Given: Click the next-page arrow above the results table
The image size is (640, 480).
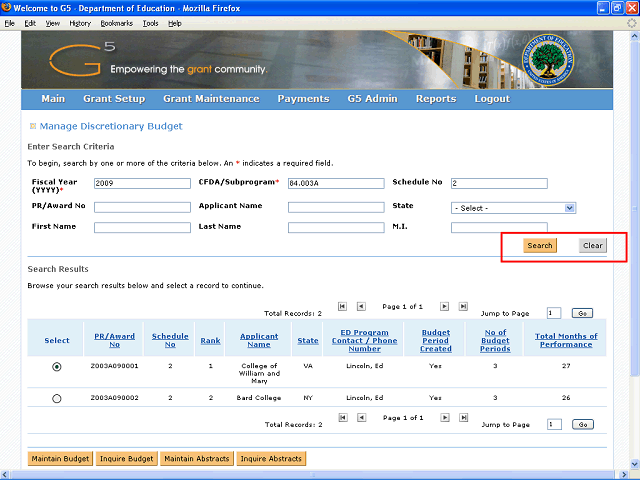Looking at the screenshot, I should tap(443, 306).
